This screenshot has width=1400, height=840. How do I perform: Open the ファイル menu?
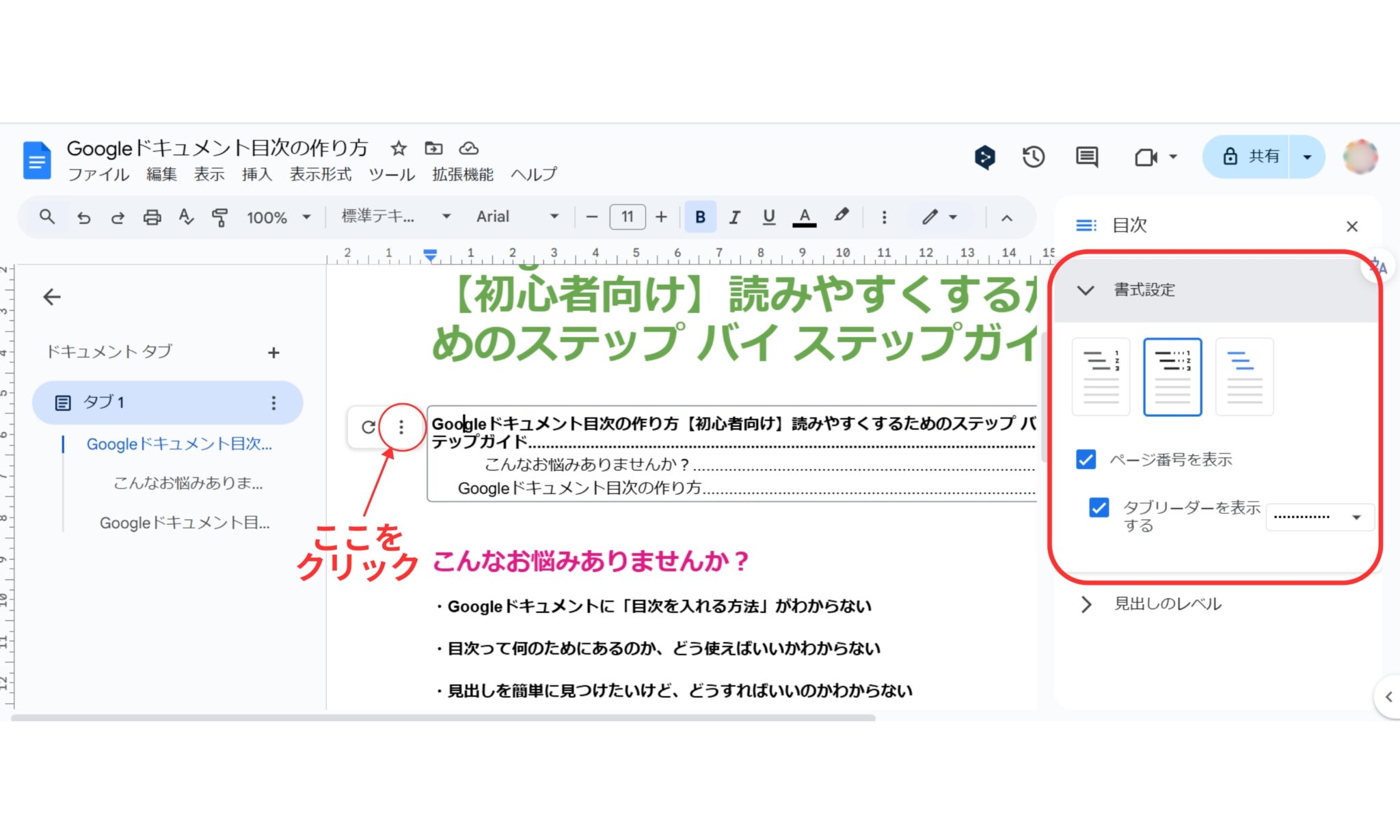pos(98,174)
